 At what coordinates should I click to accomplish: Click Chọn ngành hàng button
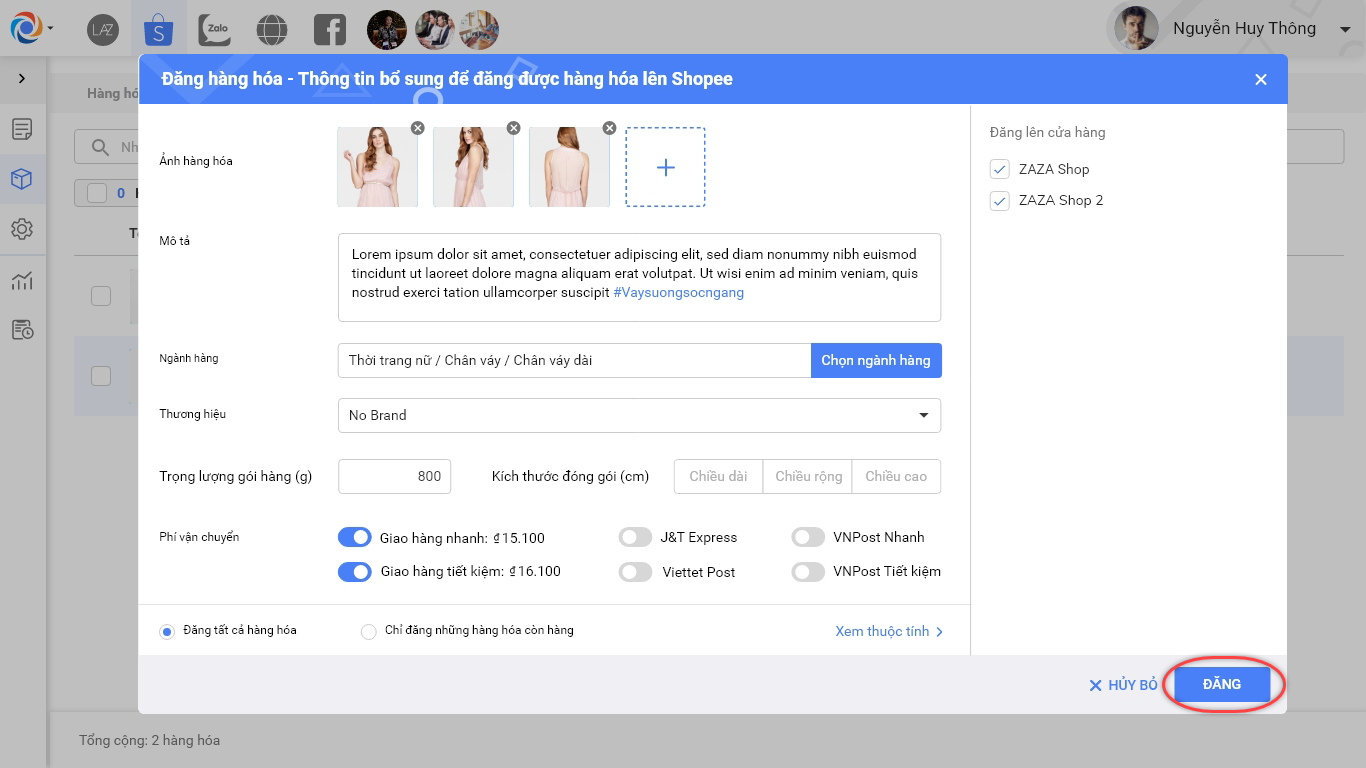coord(876,360)
